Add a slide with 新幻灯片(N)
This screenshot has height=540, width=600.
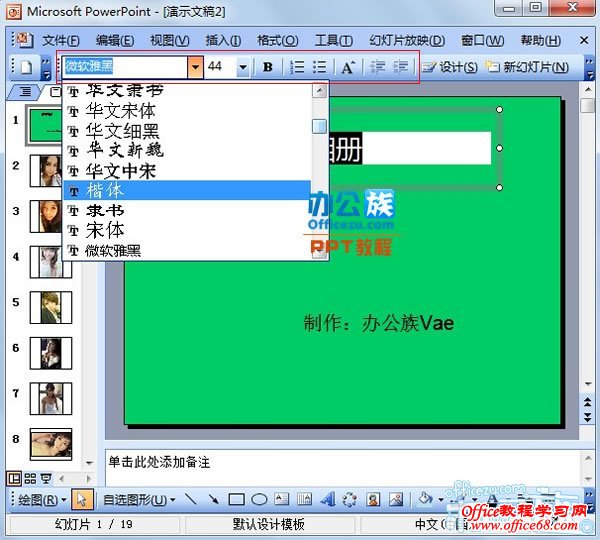[527, 67]
